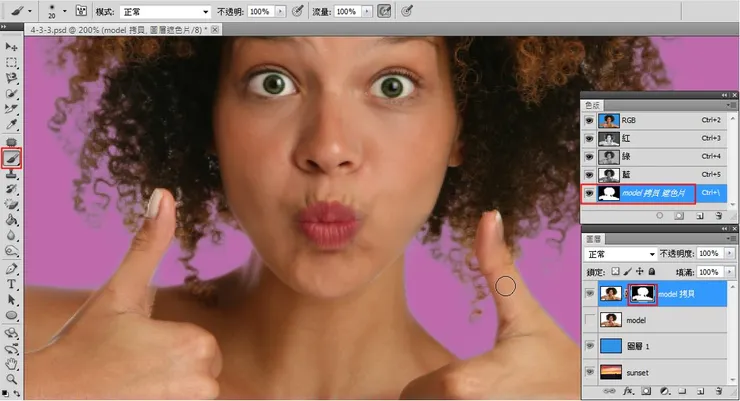Hide the RGB channel eye icon
Screen dimensions: 740x401
coord(589,121)
